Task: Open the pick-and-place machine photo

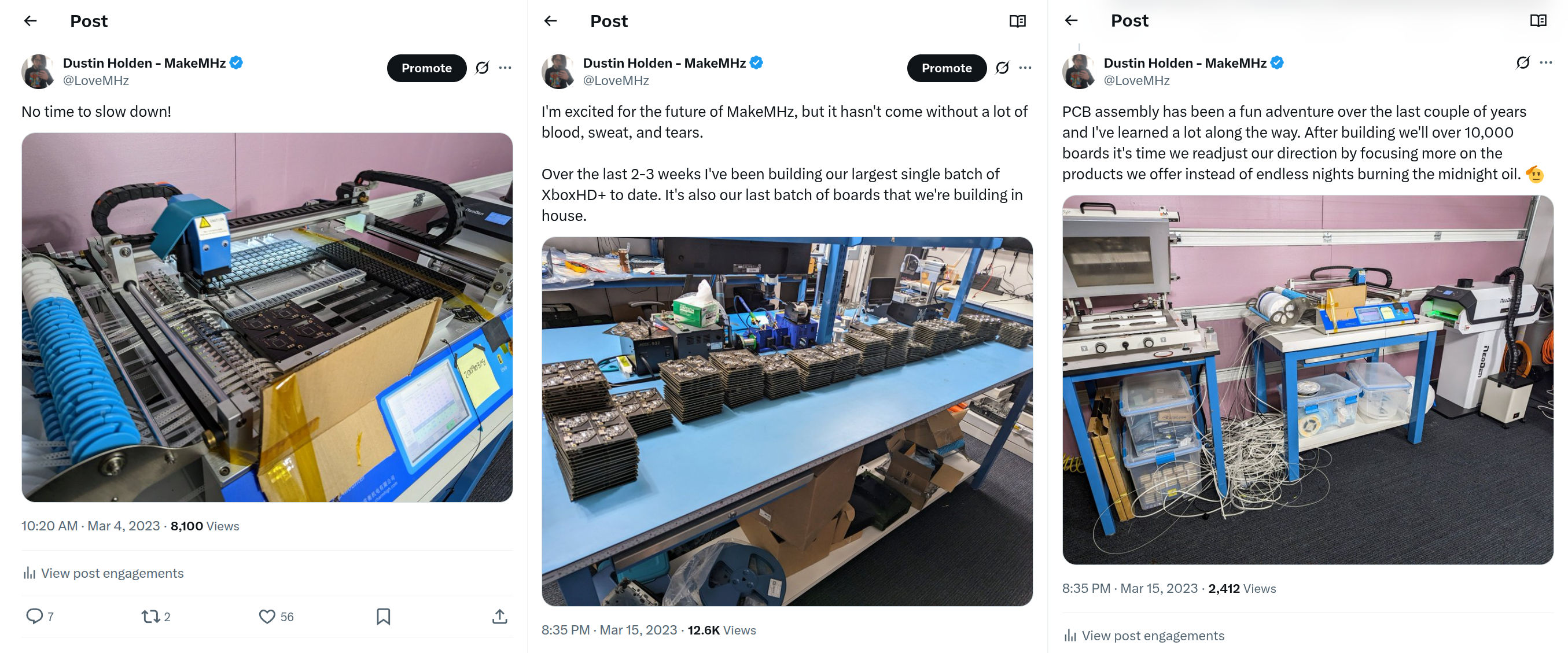Action: (267, 317)
